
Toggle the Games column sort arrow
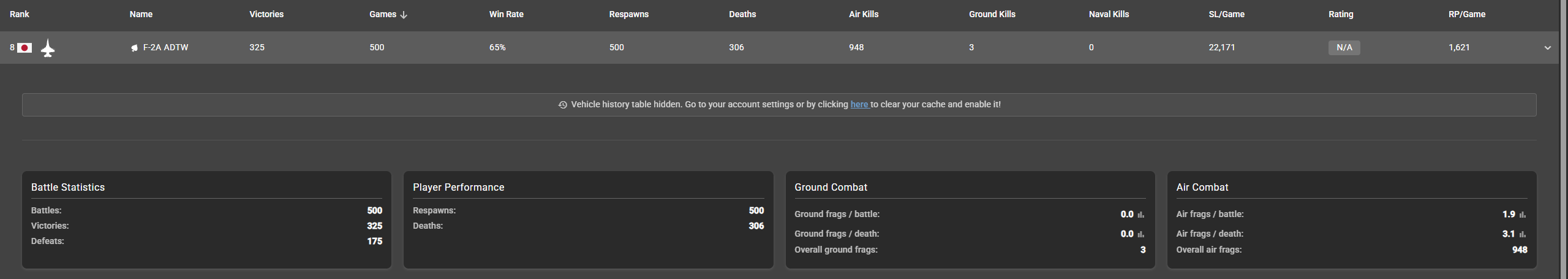tap(404, 15)
